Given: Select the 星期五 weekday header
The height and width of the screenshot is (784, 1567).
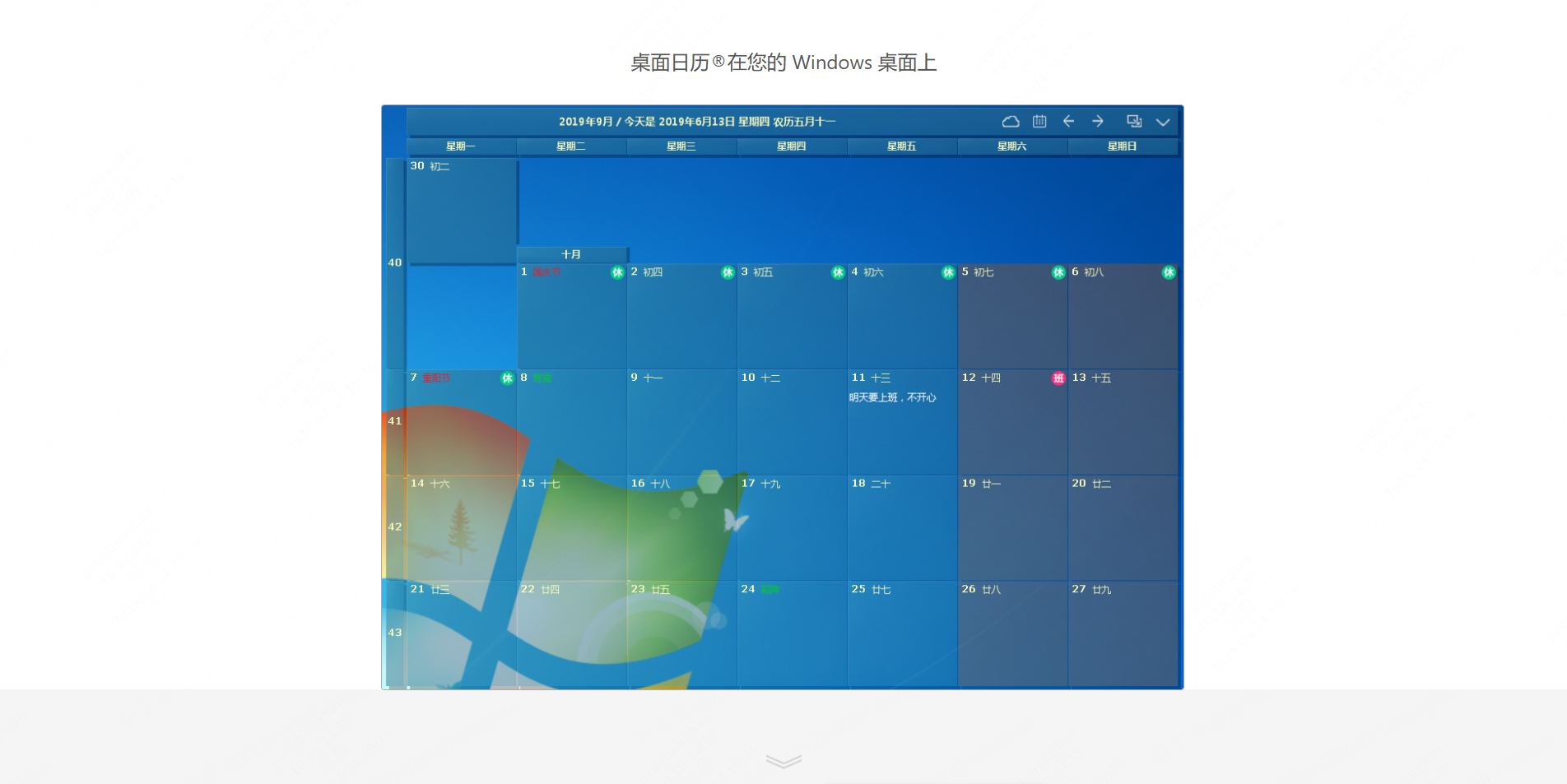Looking at the screenshot, I should pos(902,146).
